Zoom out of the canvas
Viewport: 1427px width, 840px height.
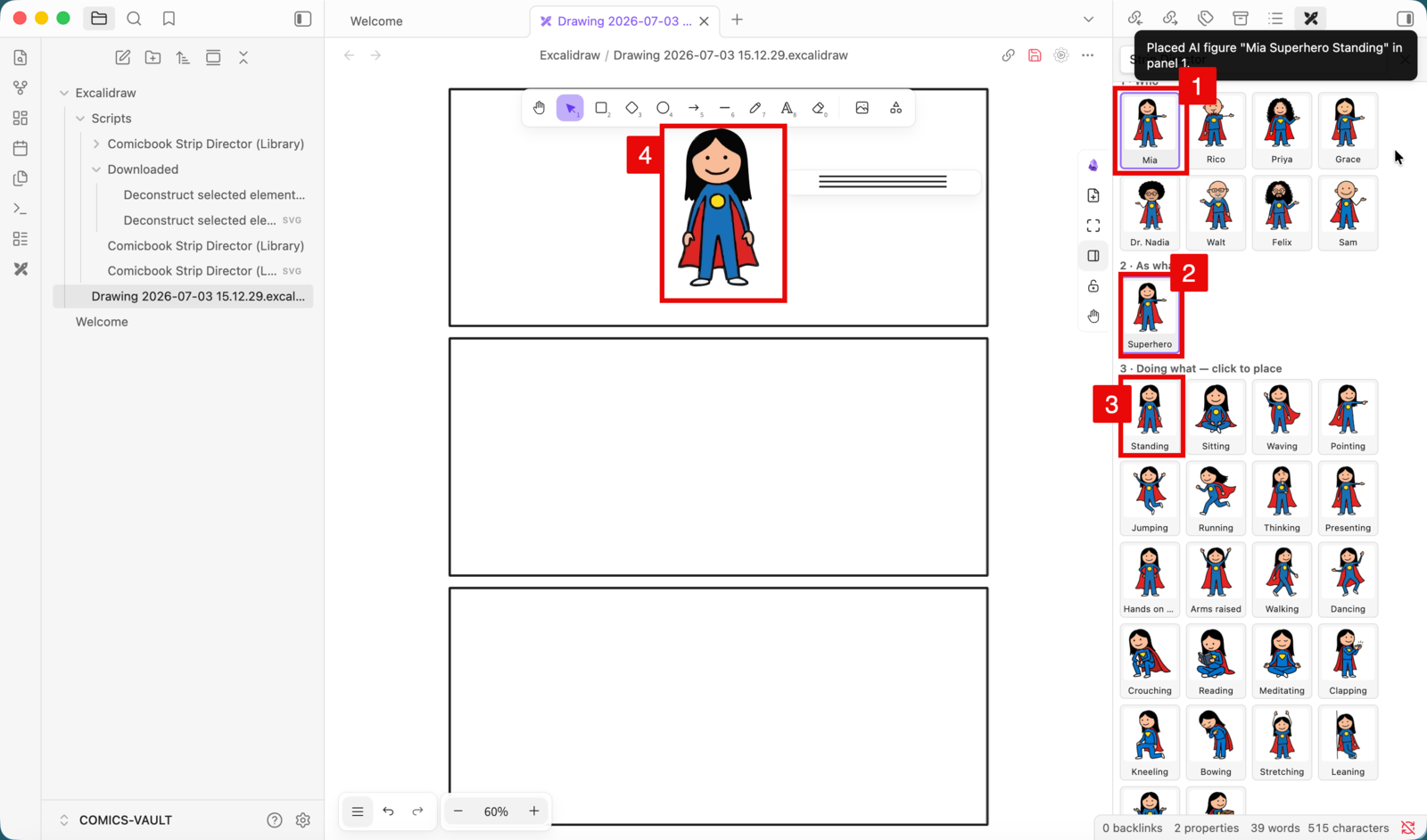pos(458,811)
